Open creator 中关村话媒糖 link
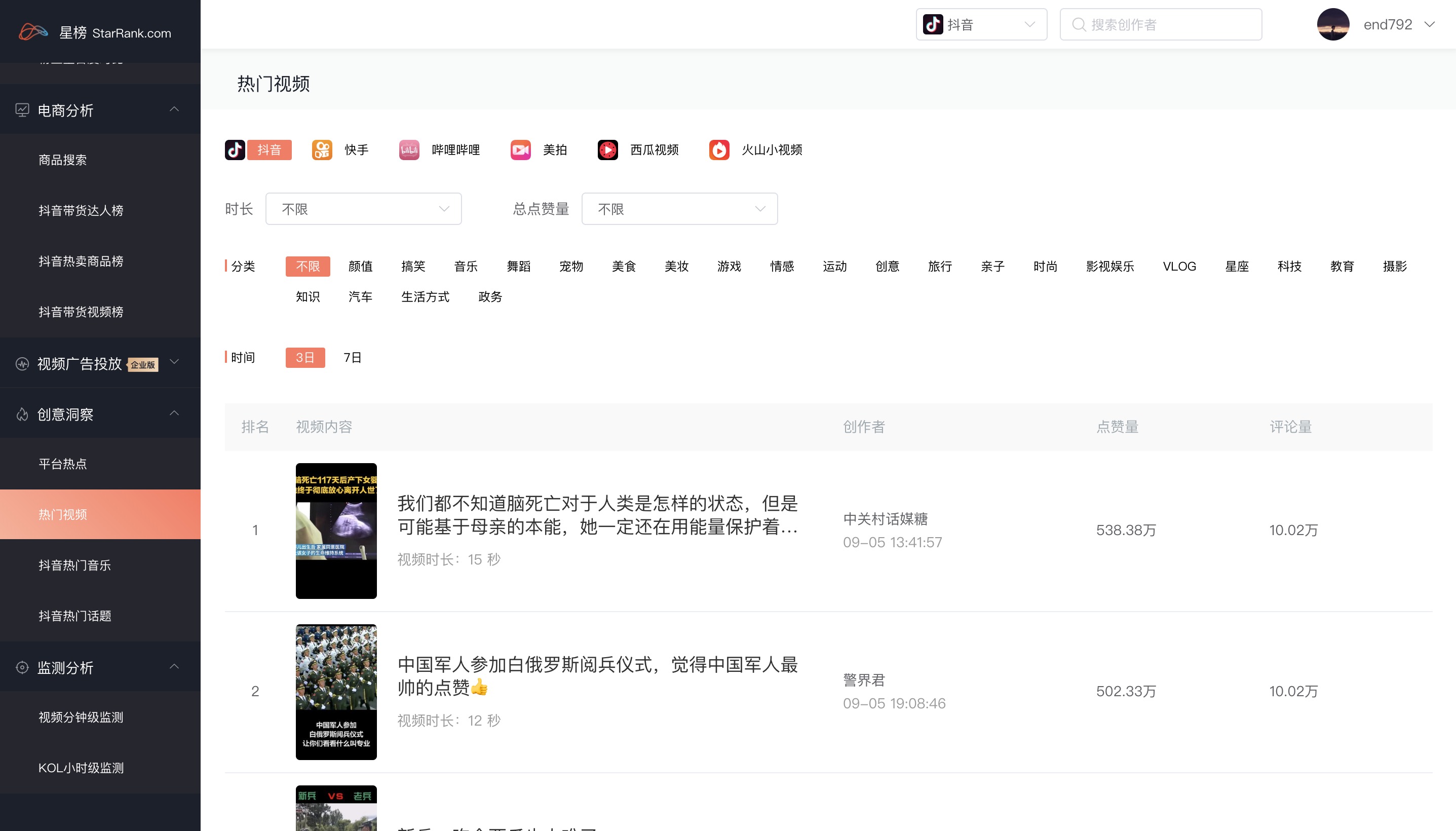 pos(885,518)
